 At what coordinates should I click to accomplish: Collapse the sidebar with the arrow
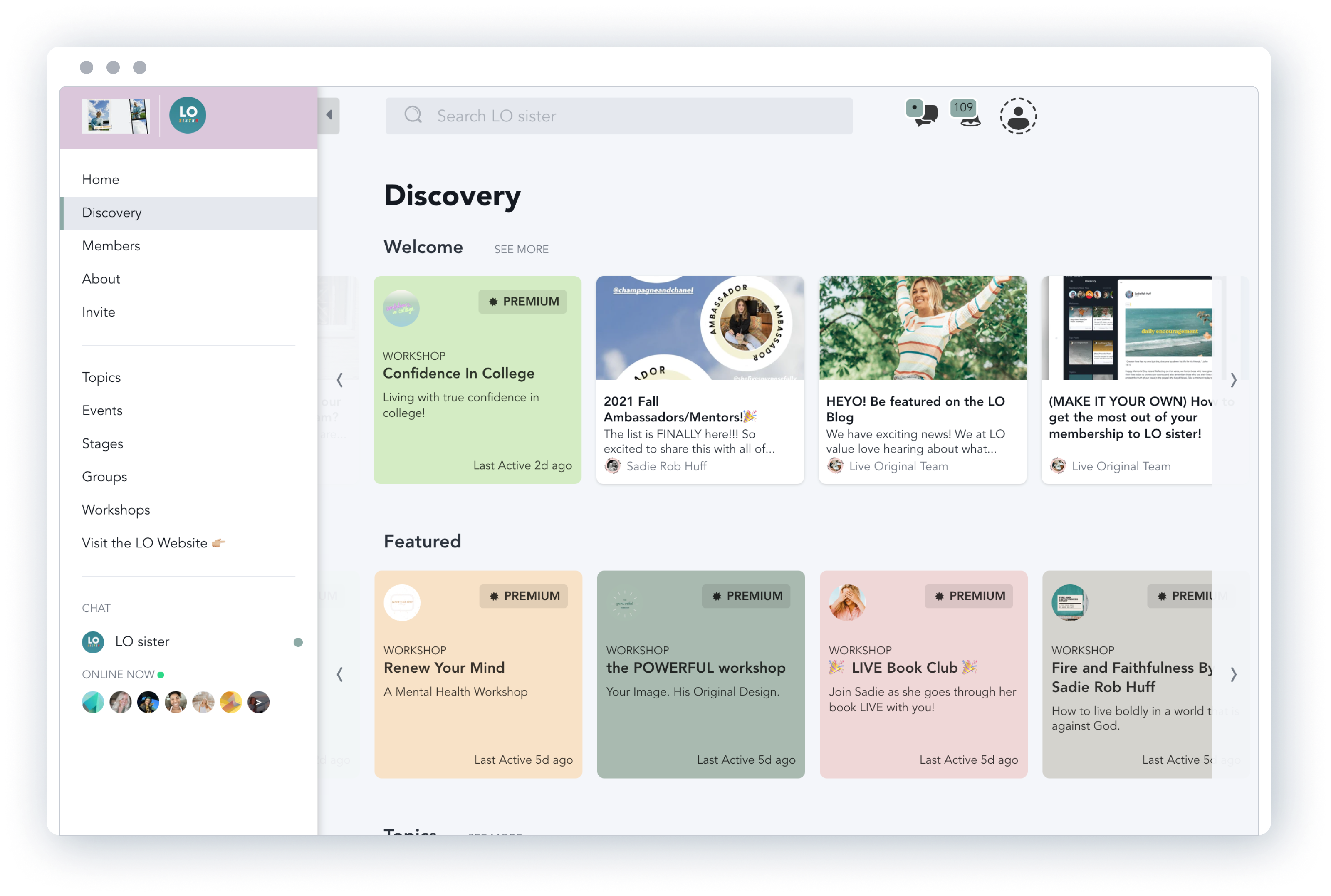329,115
